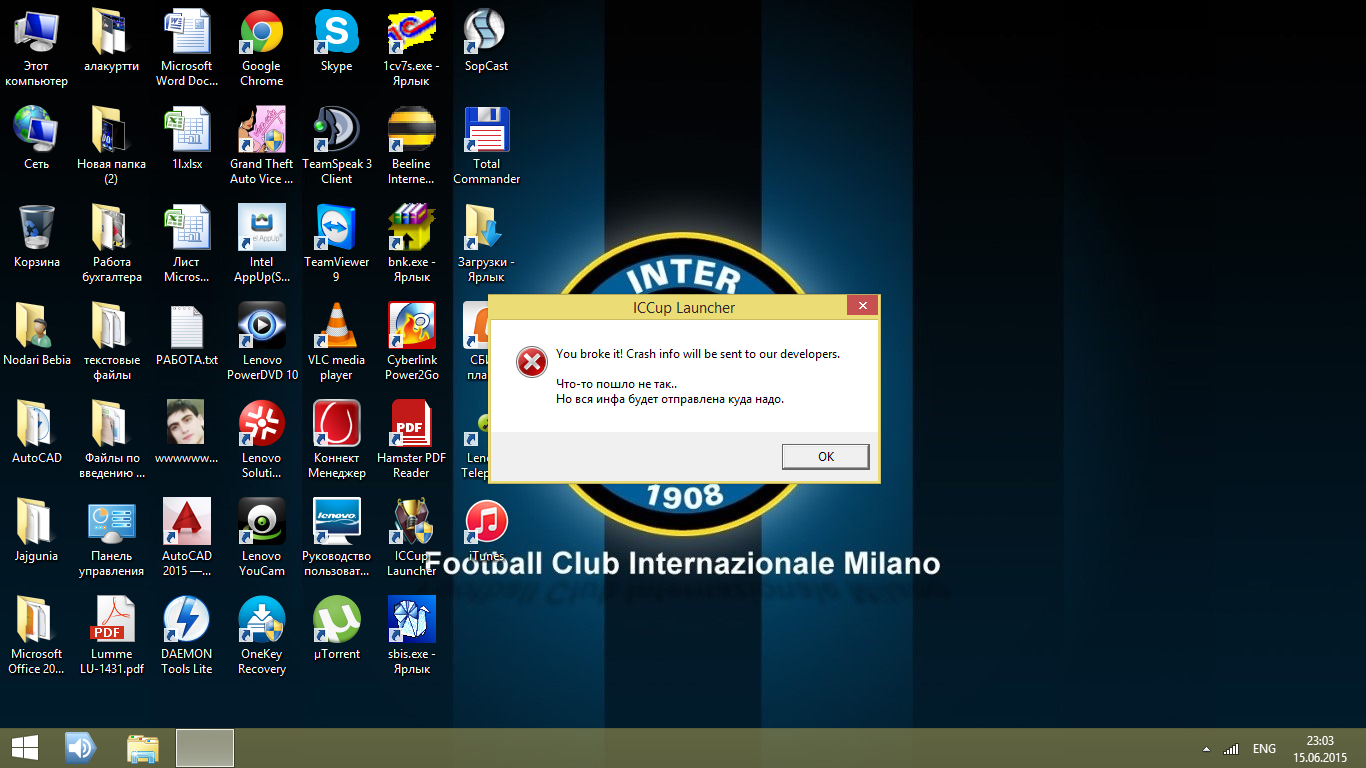Select the DAEMON Tools Lite icon

click(186, 636)
